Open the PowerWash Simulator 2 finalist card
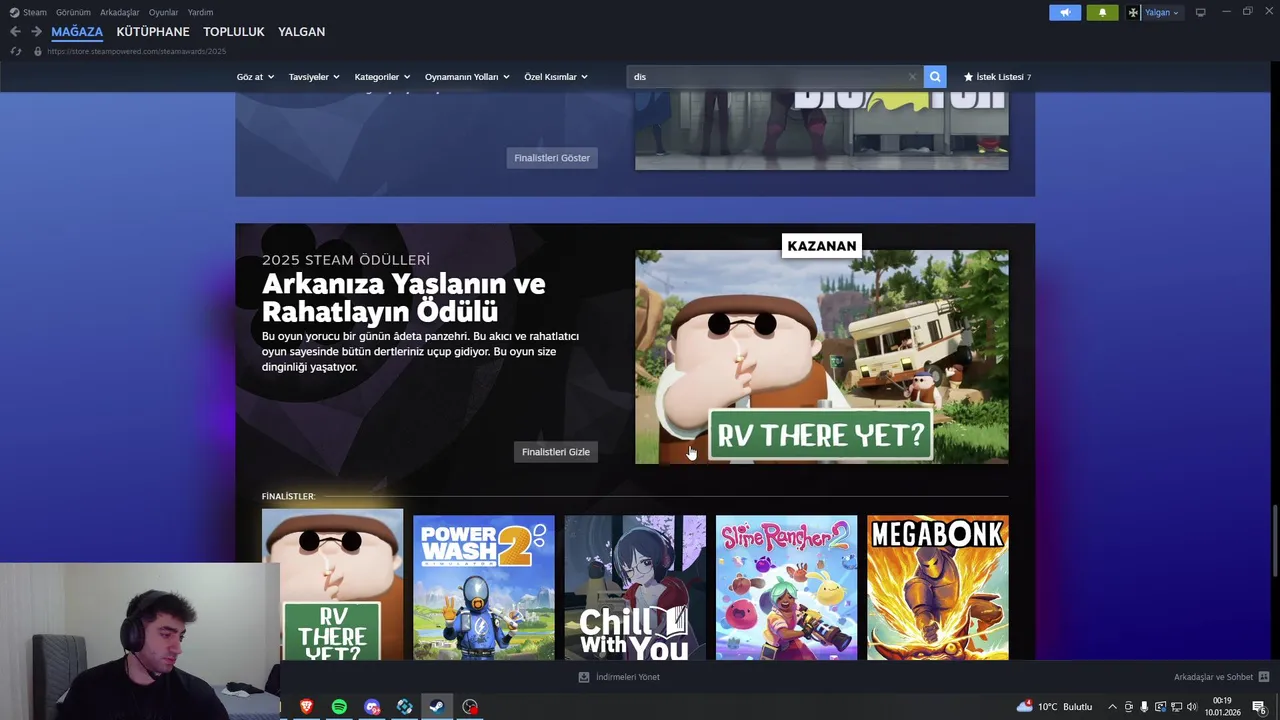Screen dimensions: 1280x720 pyautogui.click(x=484, y=588)
